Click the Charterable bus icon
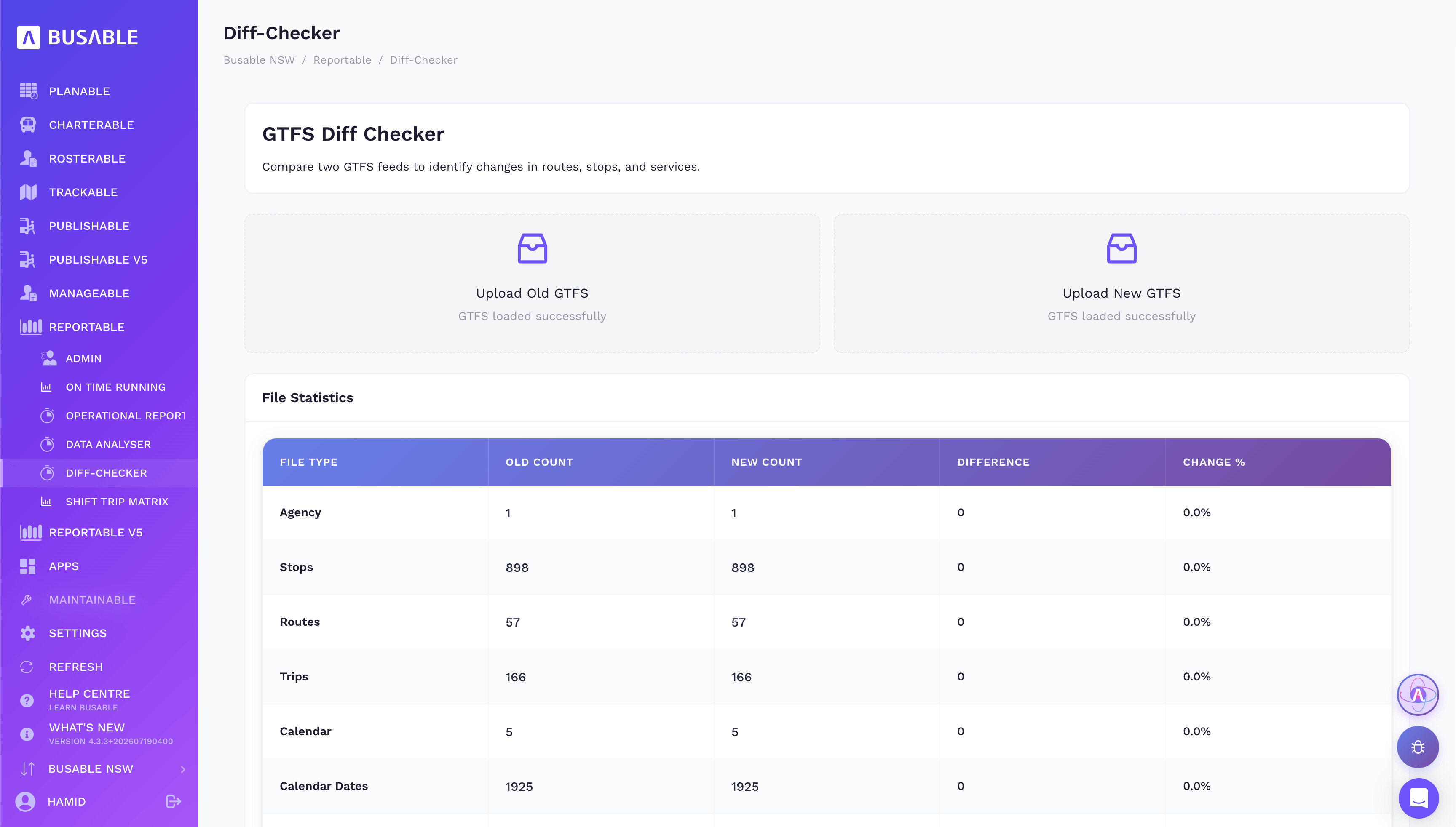The height and width of the screenshot is (827, 1456). 28,125
